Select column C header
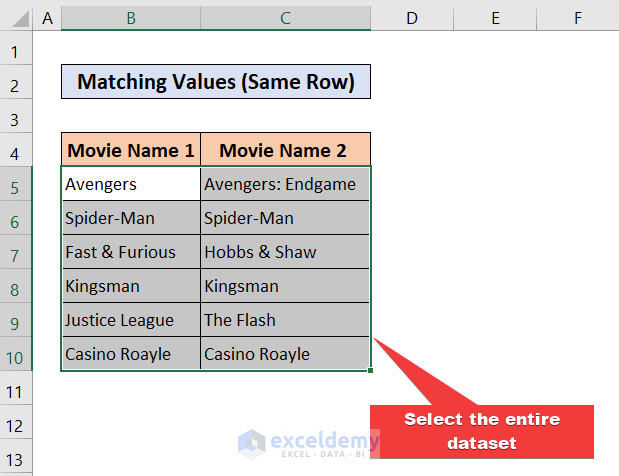 pos(285,17)
